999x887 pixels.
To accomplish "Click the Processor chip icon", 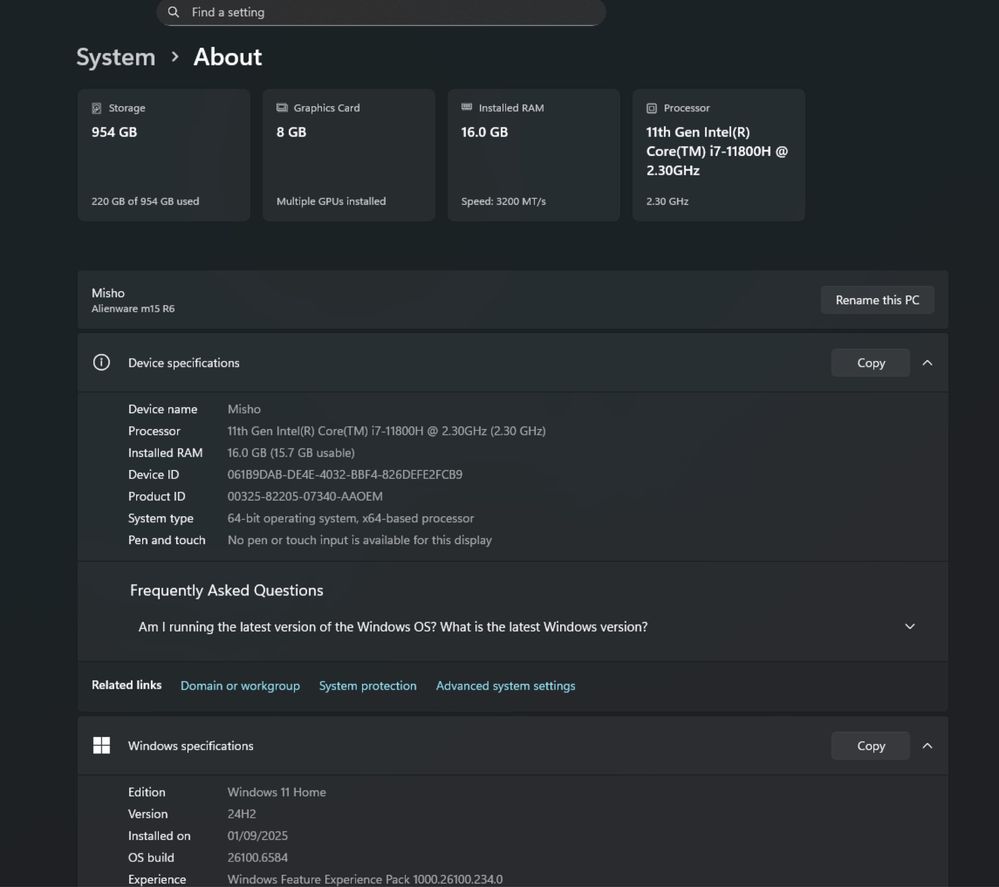I will pos(651,108).
